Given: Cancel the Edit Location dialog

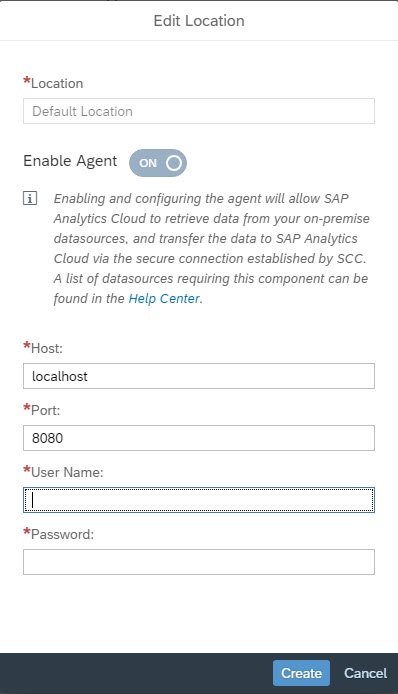Looking at the screenshot, I should (365, 673).
